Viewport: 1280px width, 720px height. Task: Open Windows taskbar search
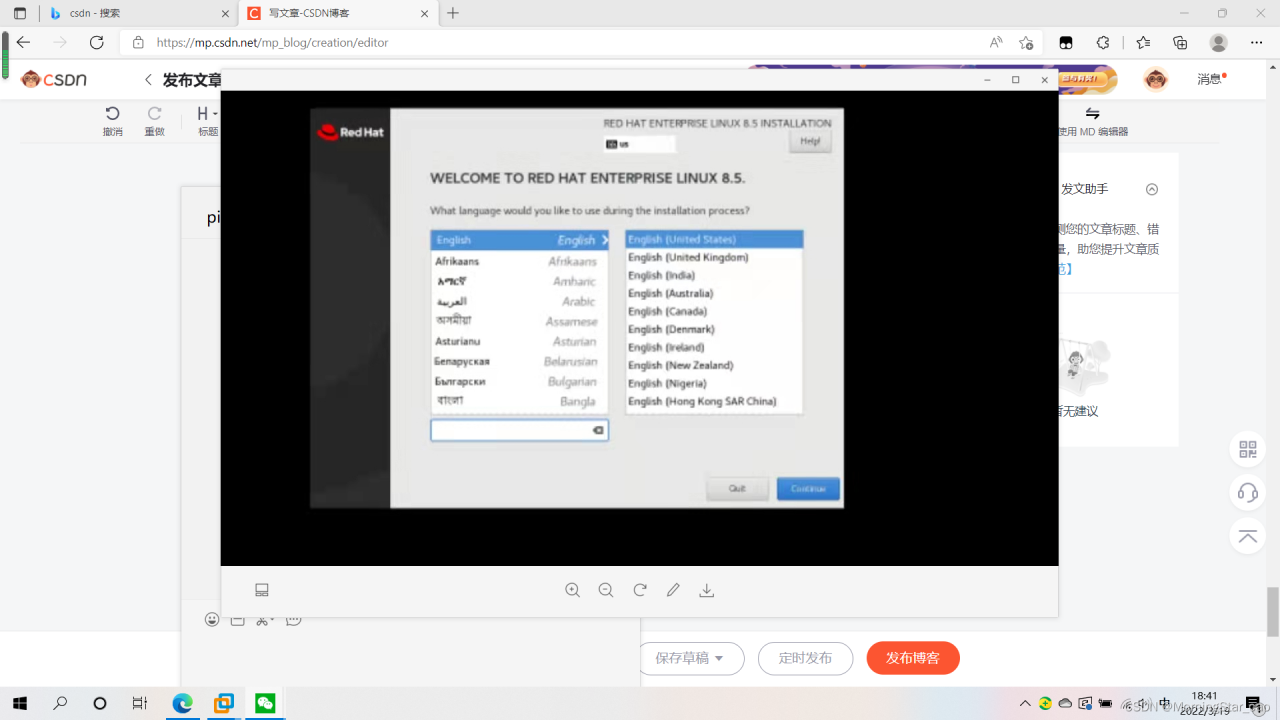[x=60, y=703]
